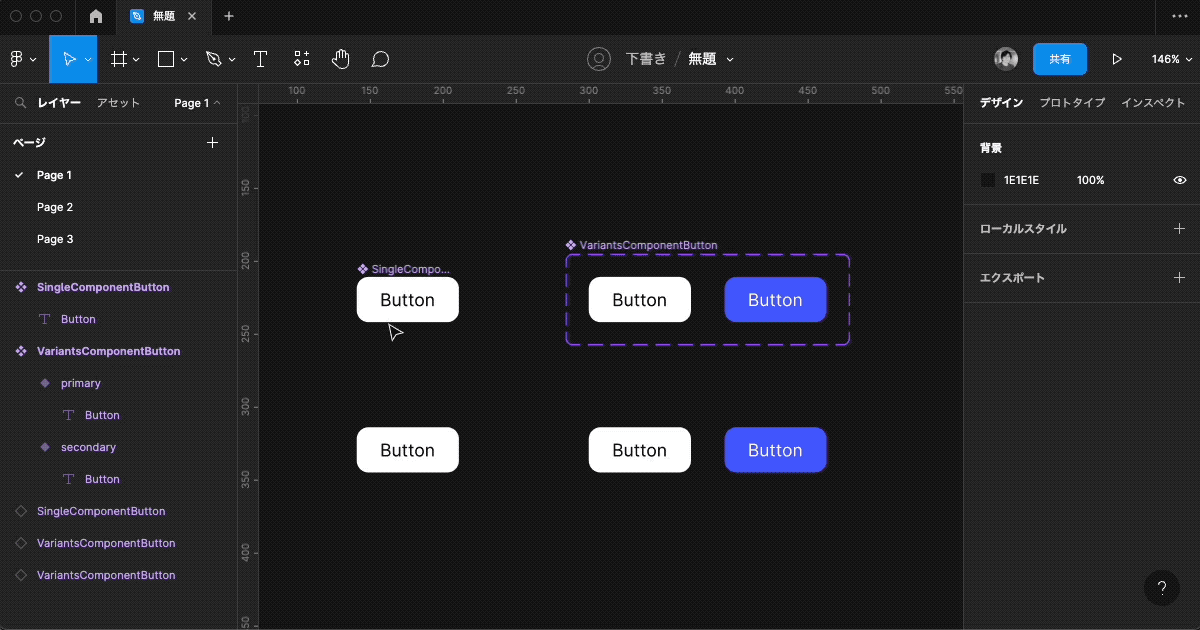This screenshot has height=630, width=1200.
Task: Click the 1E1E1E background color swatch
Action: click(x=988, y=180)
